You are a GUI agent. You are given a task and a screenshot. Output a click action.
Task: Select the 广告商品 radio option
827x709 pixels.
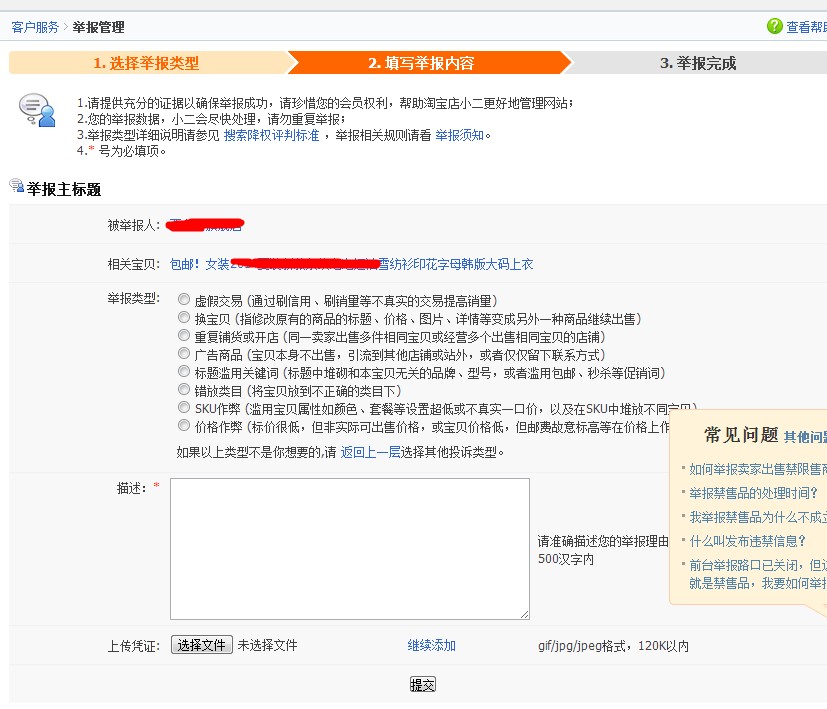(184, 354)
